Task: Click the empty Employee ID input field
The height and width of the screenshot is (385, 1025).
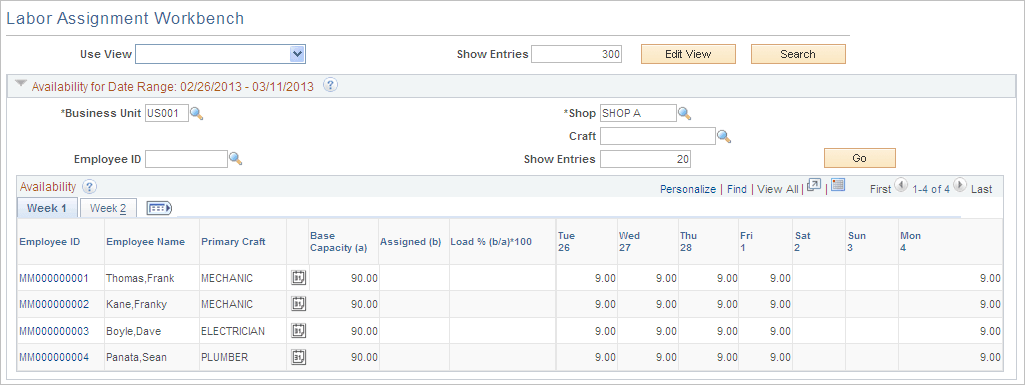Action: 186,159
